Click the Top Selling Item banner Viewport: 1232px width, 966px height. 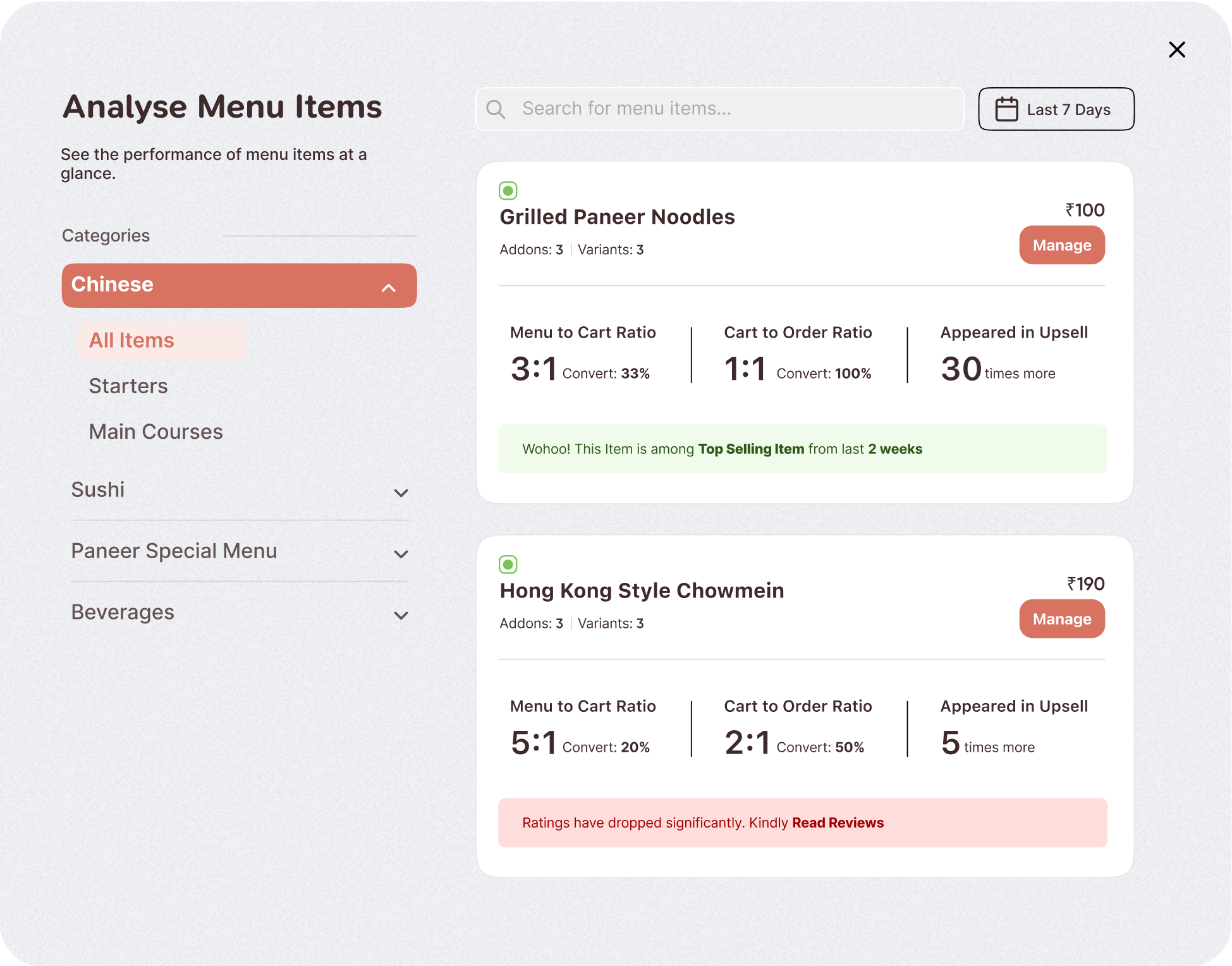(802, 449)
